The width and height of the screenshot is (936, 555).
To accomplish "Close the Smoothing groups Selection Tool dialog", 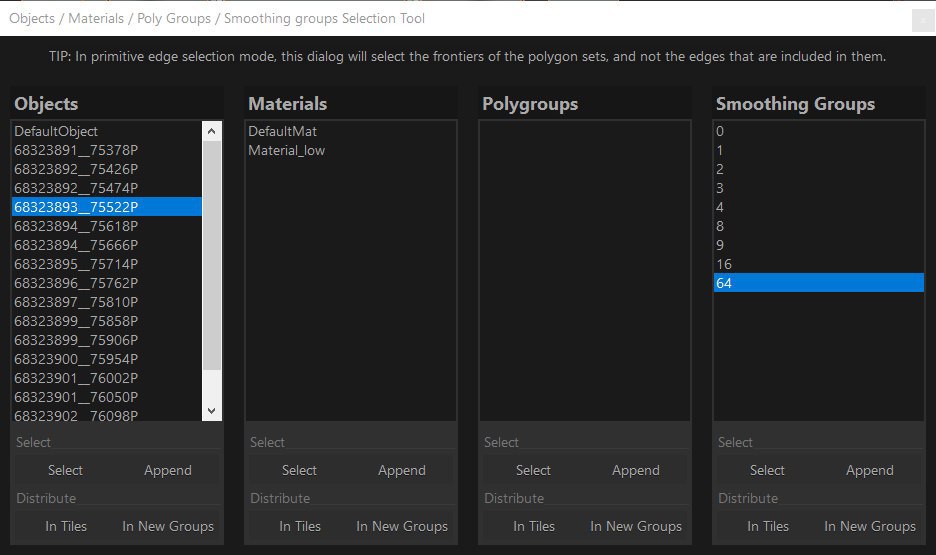I will point(922,20).
